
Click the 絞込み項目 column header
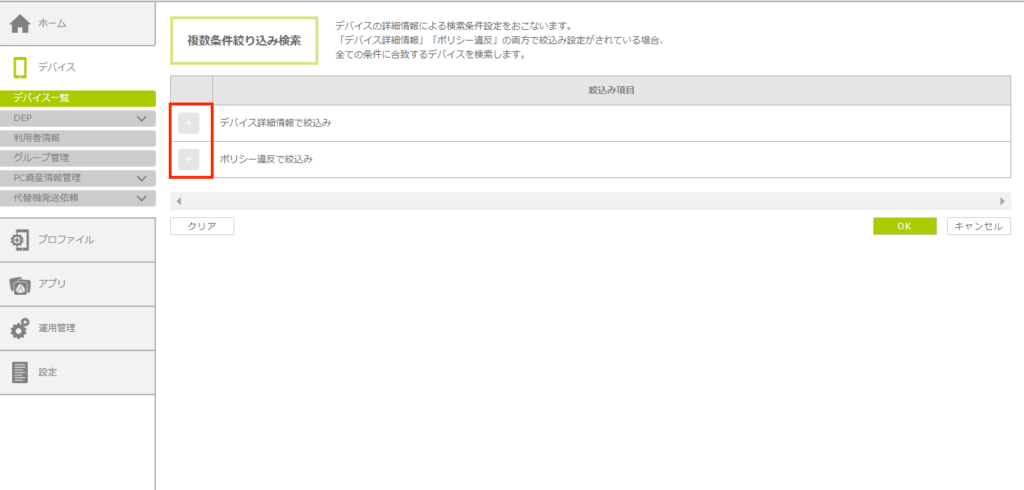tap(611, 90)
